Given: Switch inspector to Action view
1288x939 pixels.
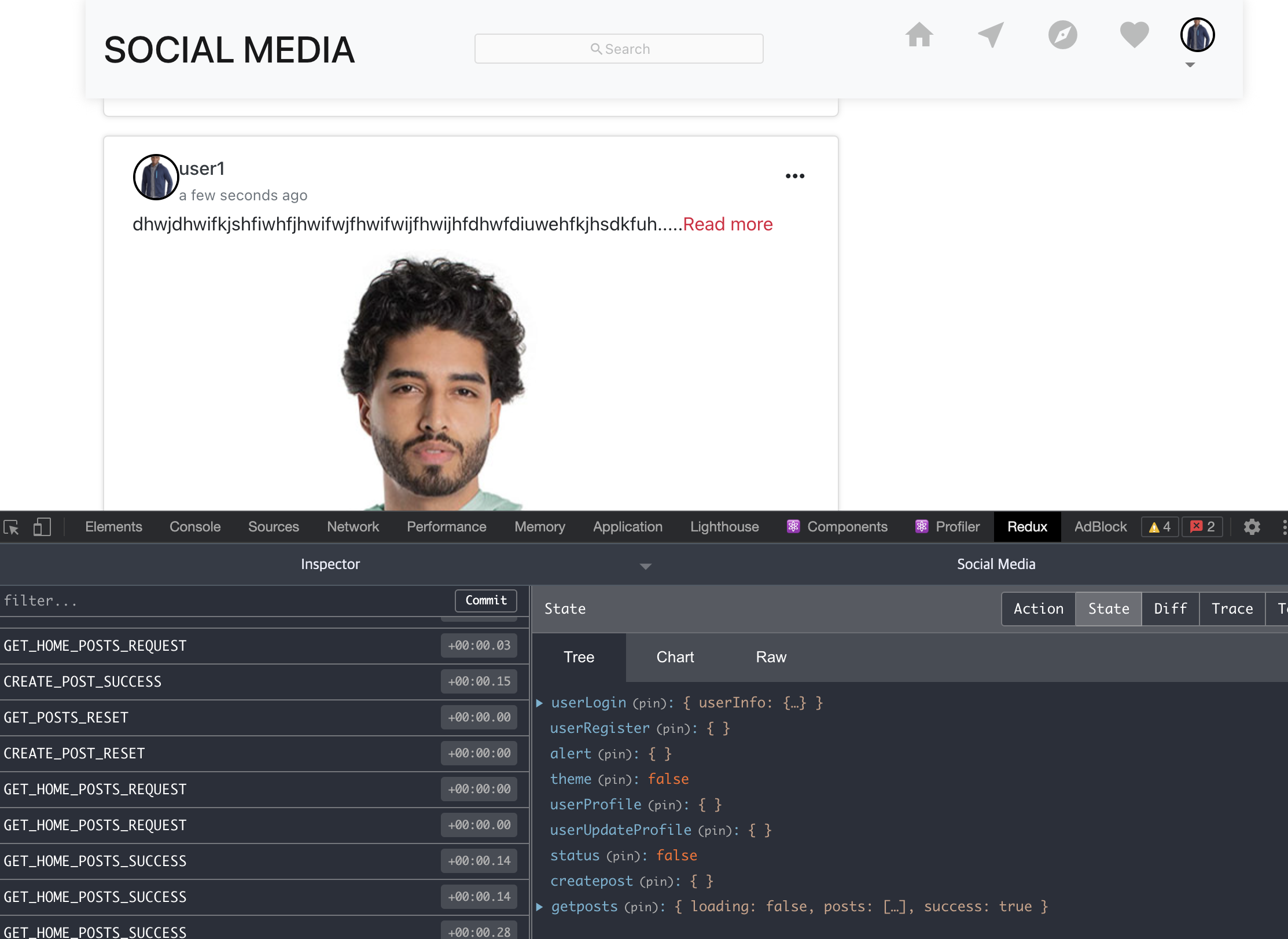Looking at the screenshot, I should pos(1038,608).
